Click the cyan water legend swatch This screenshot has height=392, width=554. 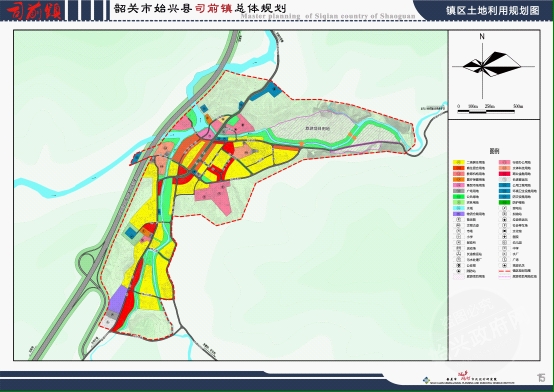[x=459, y=208]
